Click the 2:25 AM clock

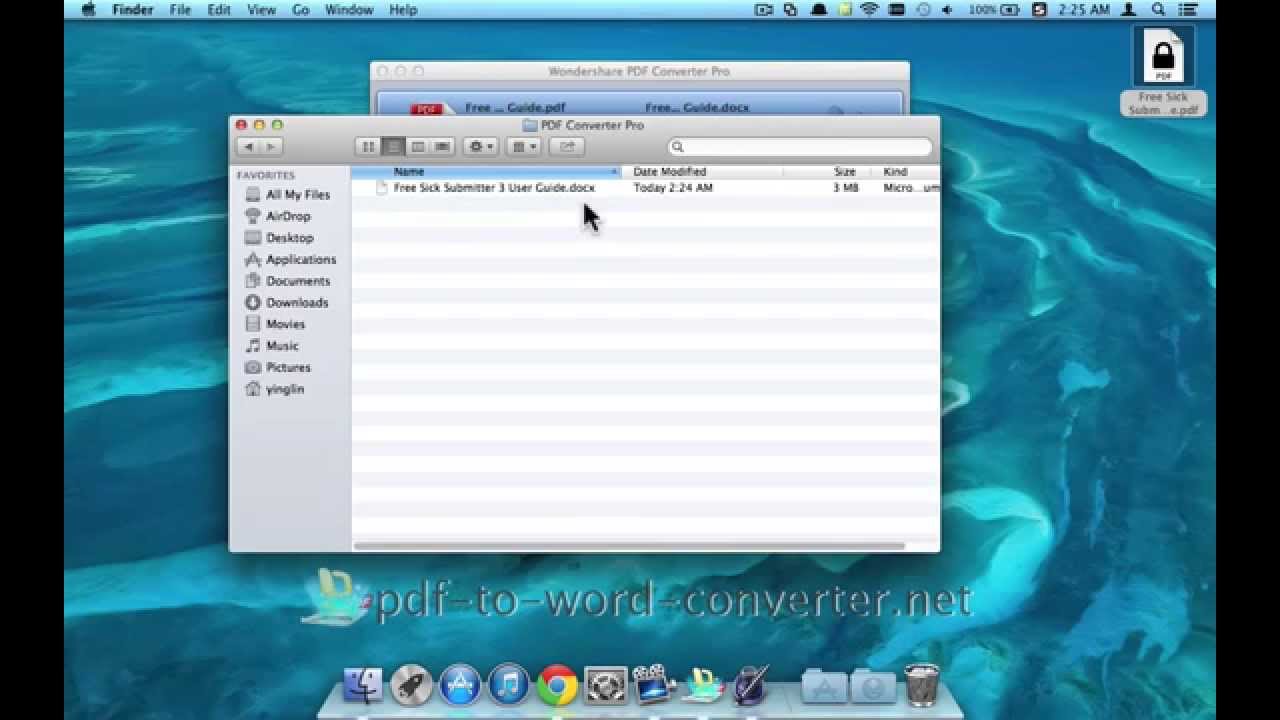(x=1084, y=10)
